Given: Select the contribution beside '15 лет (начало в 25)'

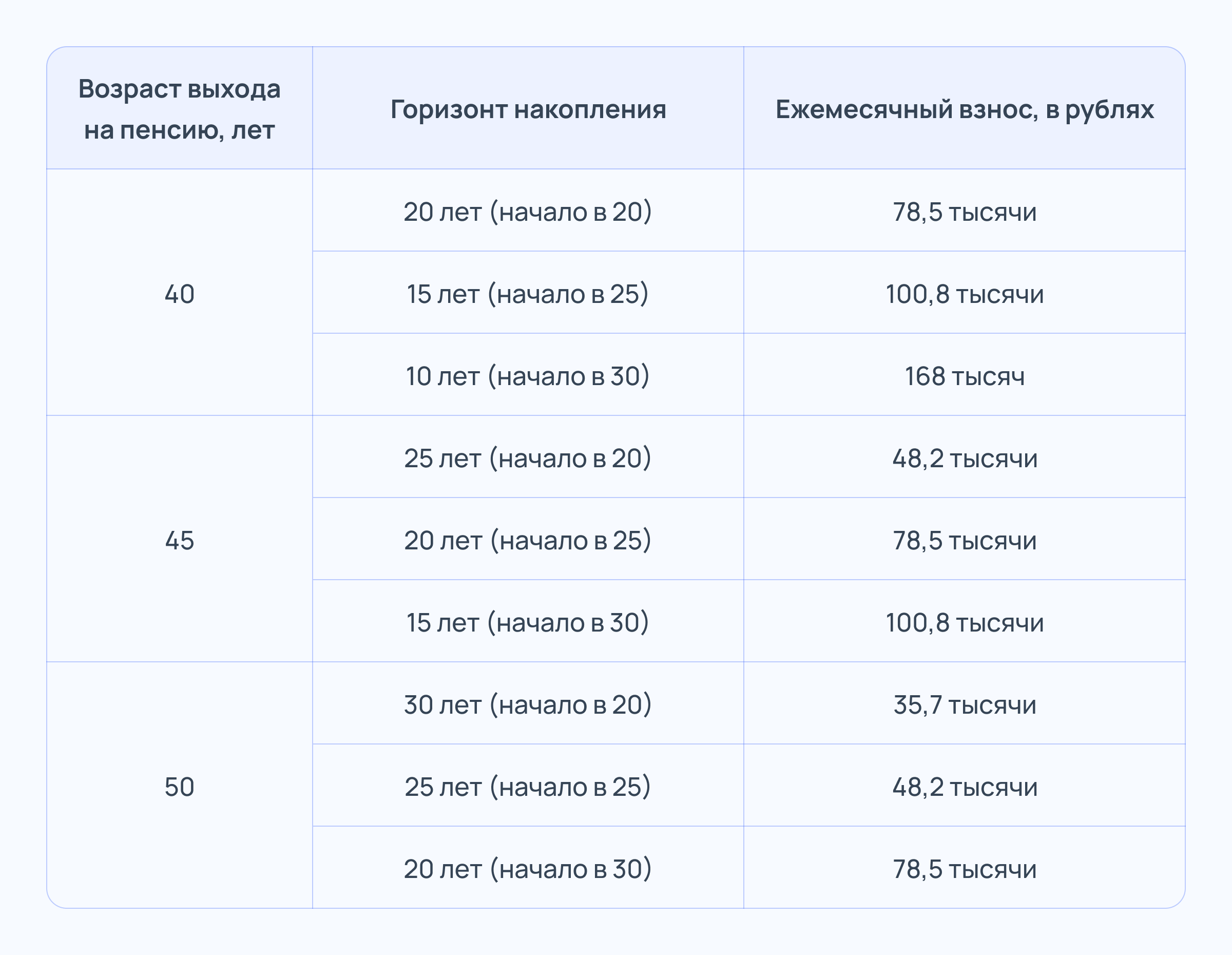Looking at the screenshot, I should click(965, 294).
